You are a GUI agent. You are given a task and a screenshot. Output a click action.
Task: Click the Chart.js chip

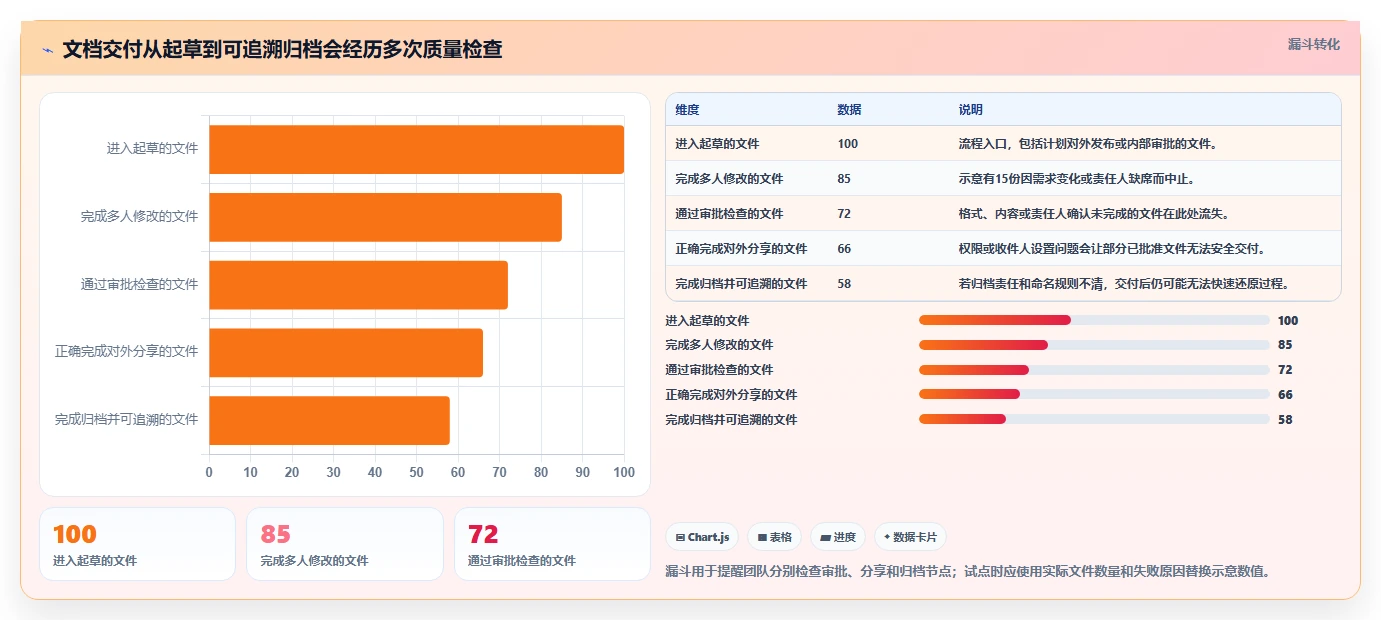(702, 537)
